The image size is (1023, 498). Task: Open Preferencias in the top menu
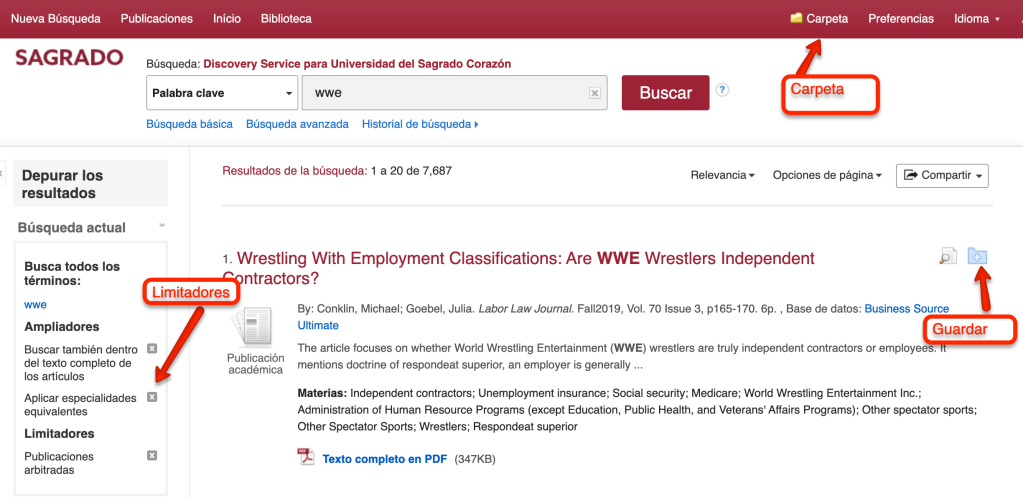point(900,19)
